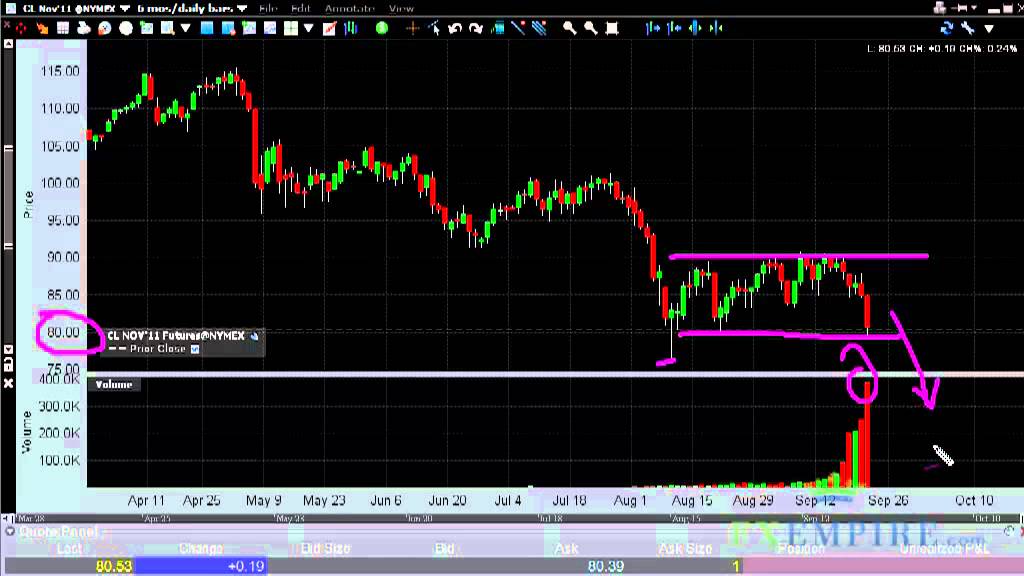Select the arrow pointer tool icon
The image size is (1024, 576).
tap(434, 28)
